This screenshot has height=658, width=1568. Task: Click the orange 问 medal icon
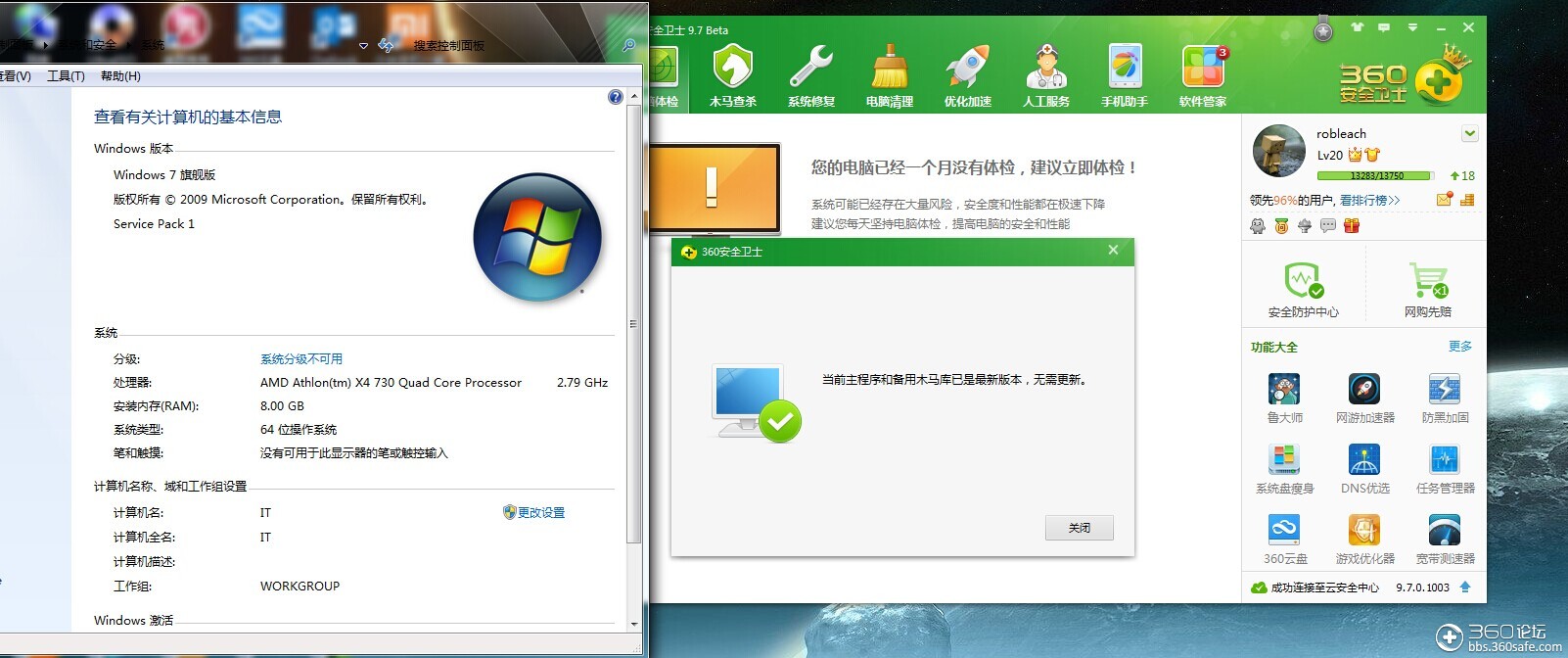(x=1281, y=226)
